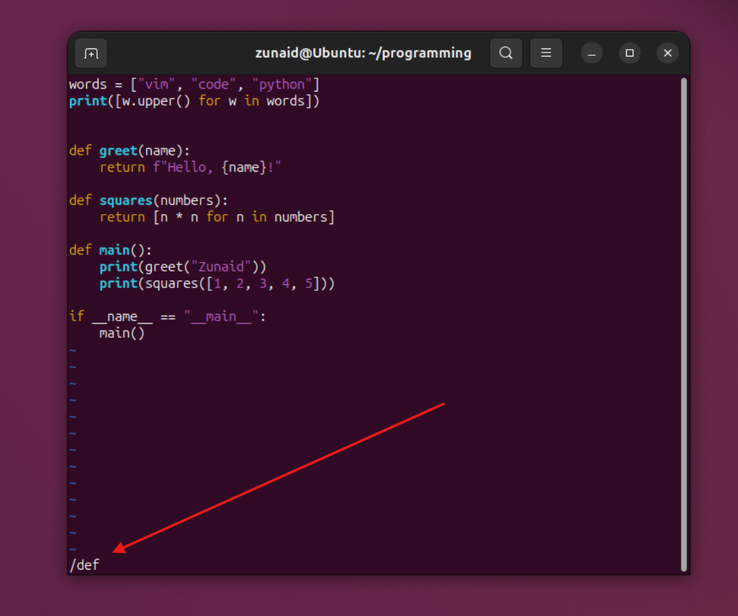Click the line def squares(numbers):
The height and width of the screenshot is (616, 738).
click(149, 200)
